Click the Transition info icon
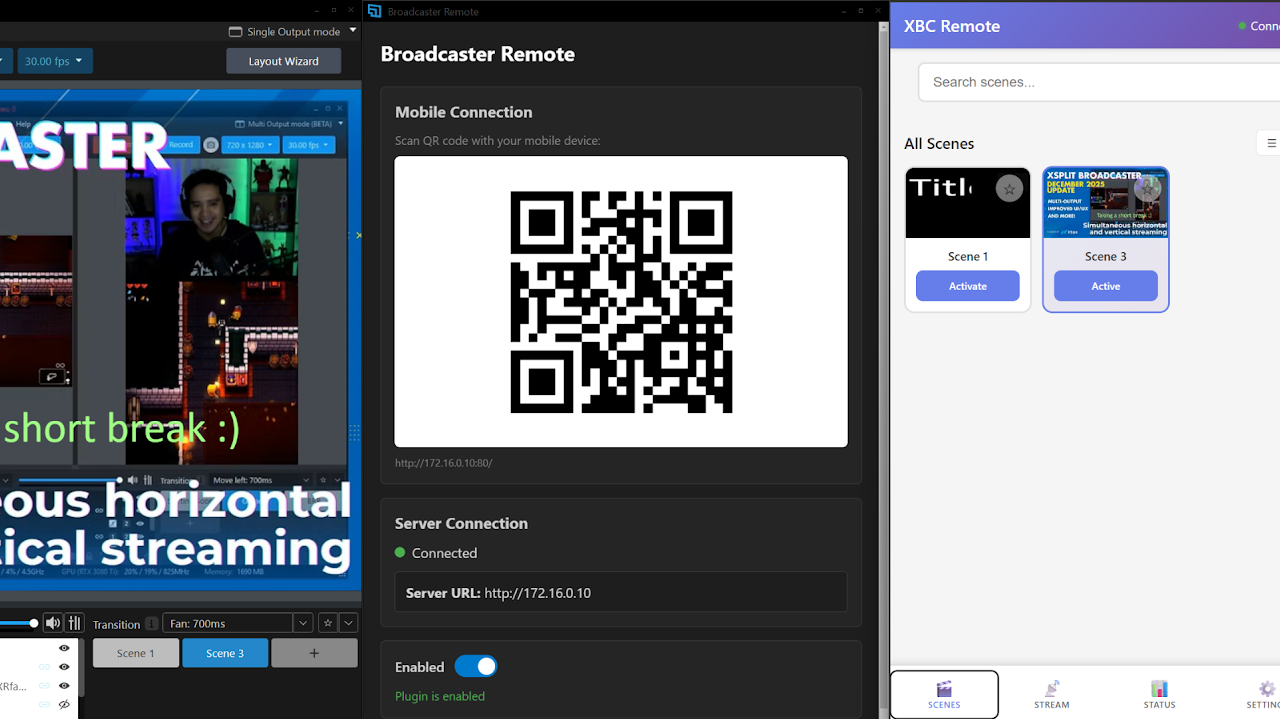This screenshot has width=1280, height=719. 151,623
